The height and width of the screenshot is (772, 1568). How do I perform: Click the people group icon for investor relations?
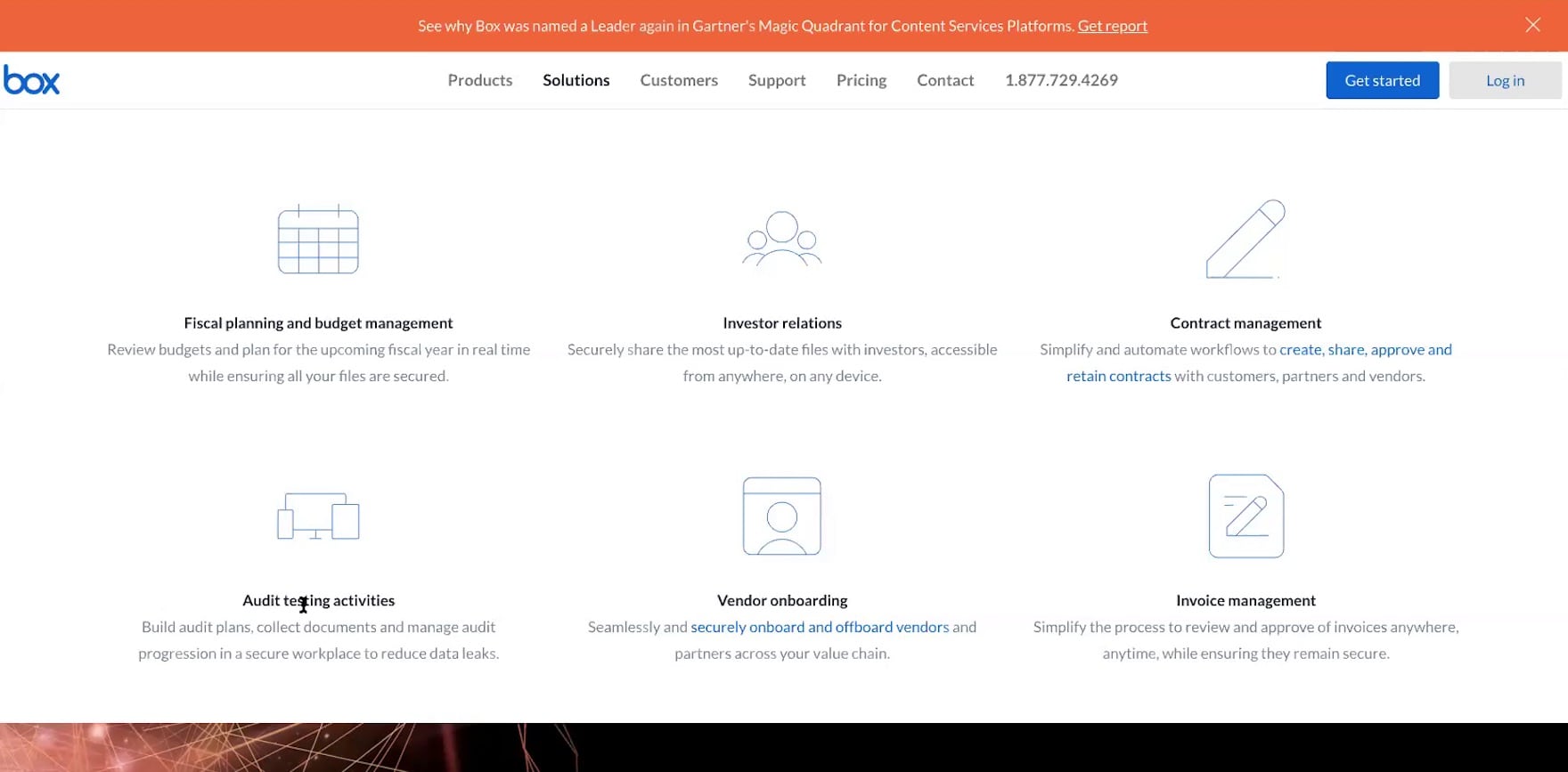point(781,239)
